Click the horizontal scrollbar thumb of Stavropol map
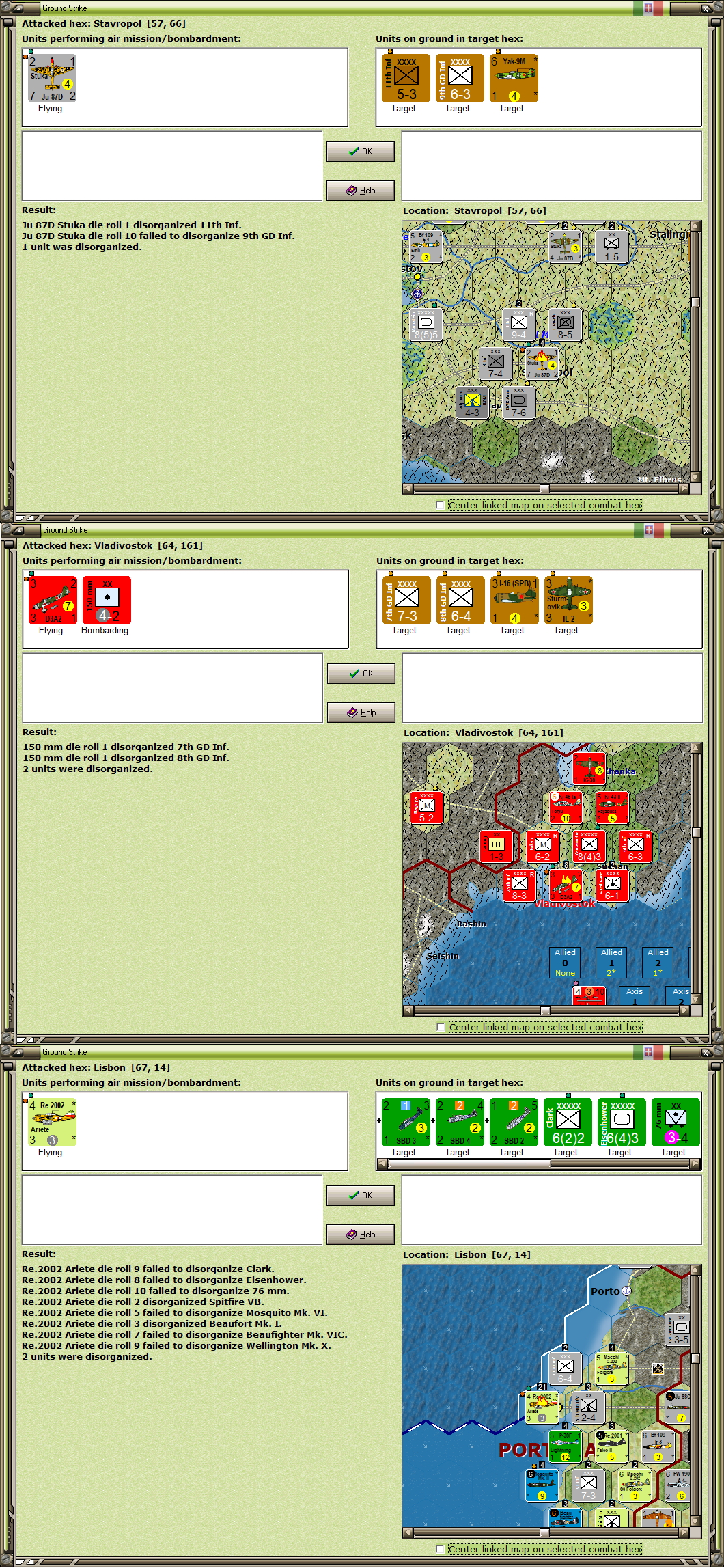Screen dimensions: 724x1568 544,489
